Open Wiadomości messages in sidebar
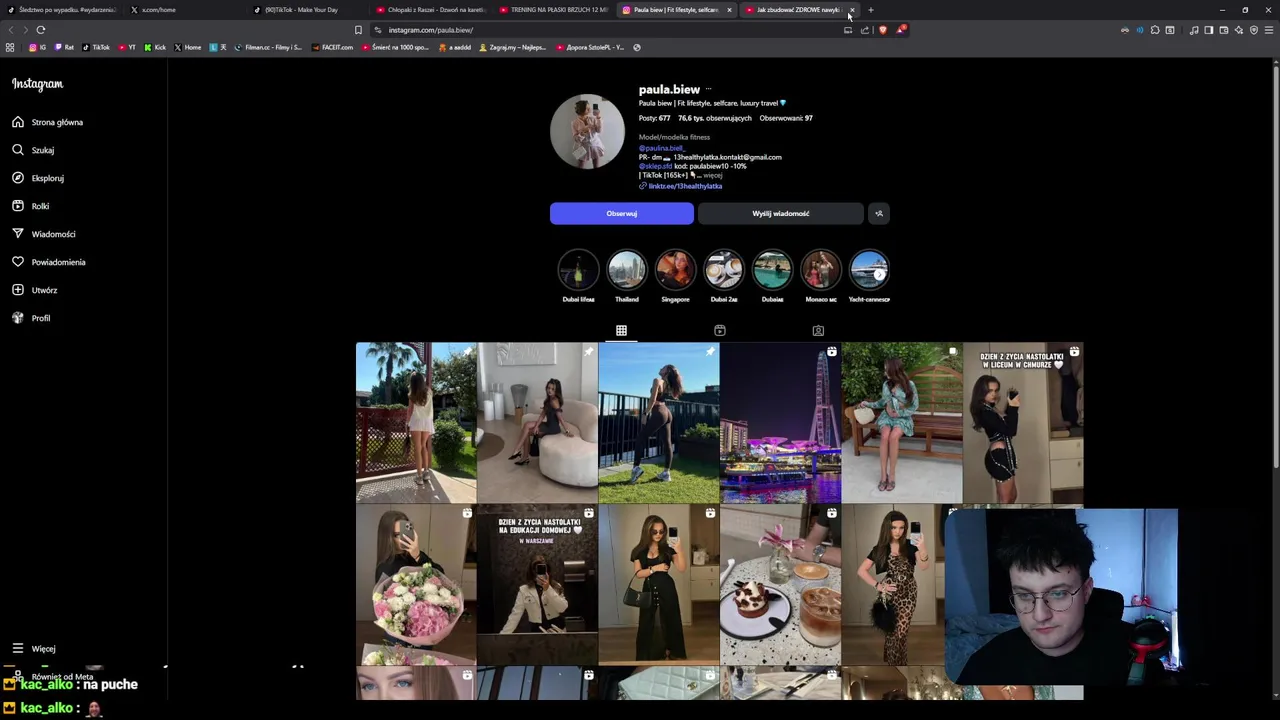The image size is (1280, 720). (x=44, y=234)
